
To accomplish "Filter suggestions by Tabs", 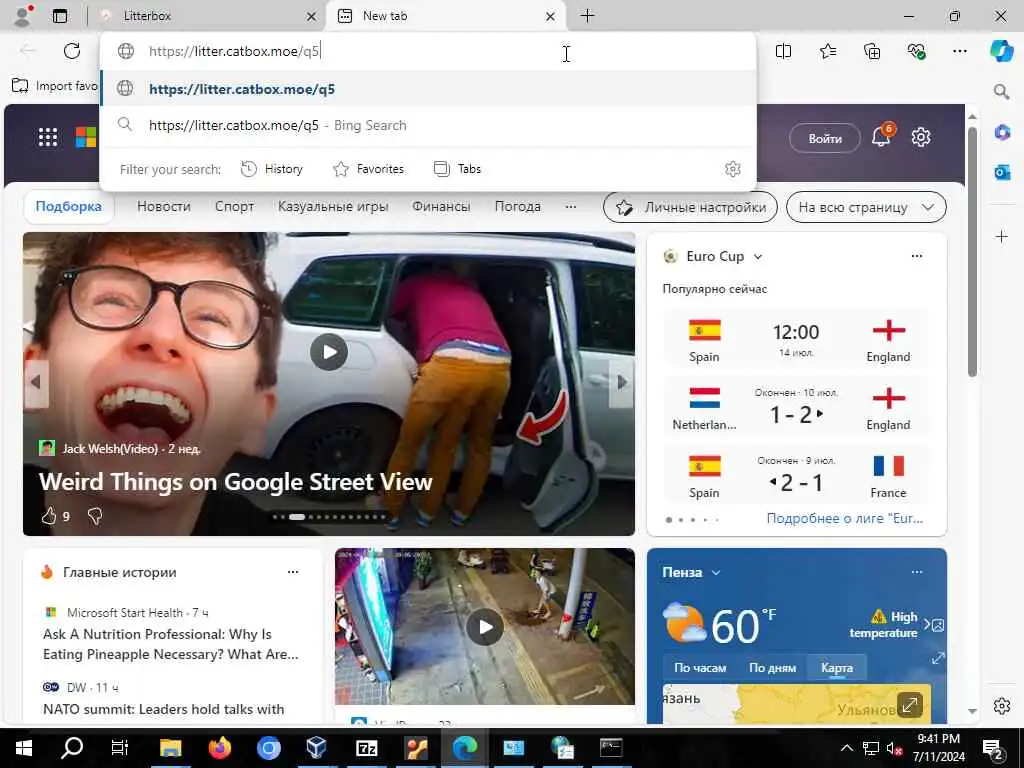I will [x=457, y=169].
